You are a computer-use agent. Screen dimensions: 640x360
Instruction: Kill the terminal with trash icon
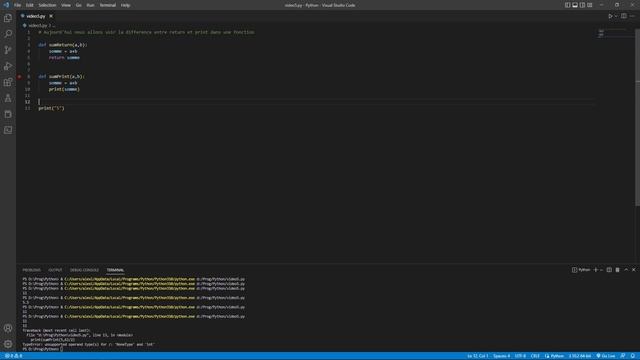pyautogui.click(x=618, y=270)
